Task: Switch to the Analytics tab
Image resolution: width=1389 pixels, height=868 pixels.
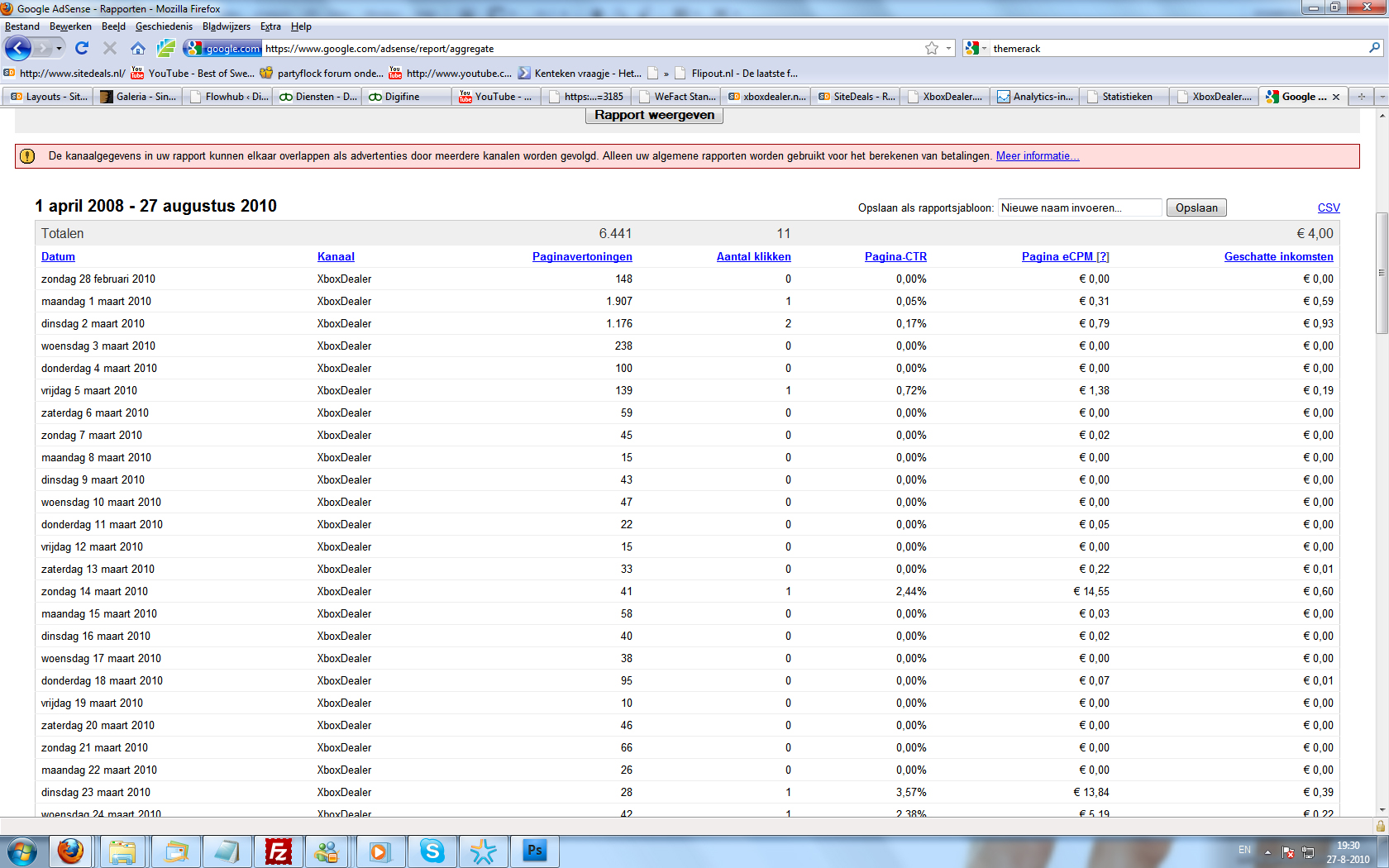Action: [1034, 97]
